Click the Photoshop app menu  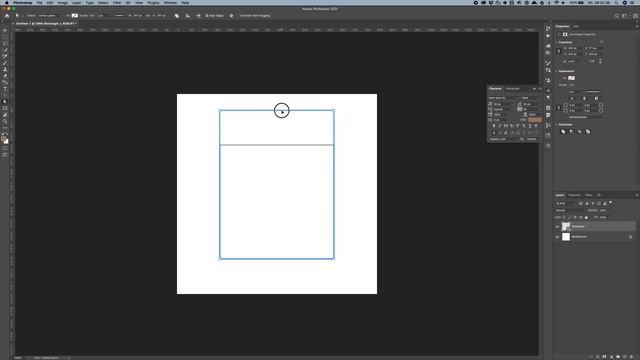(22, 2)
